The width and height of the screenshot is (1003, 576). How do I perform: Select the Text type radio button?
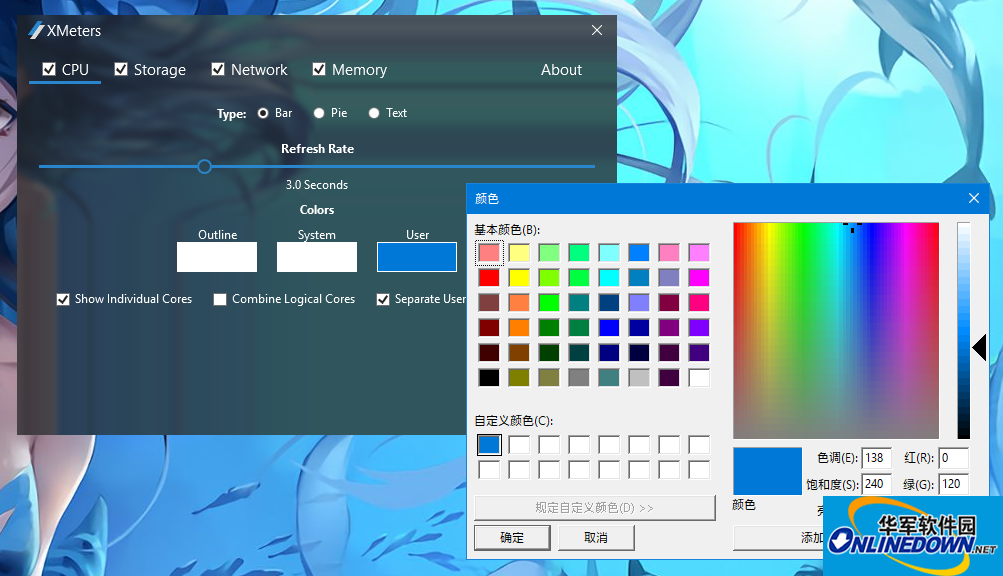[x=374, y=113]
